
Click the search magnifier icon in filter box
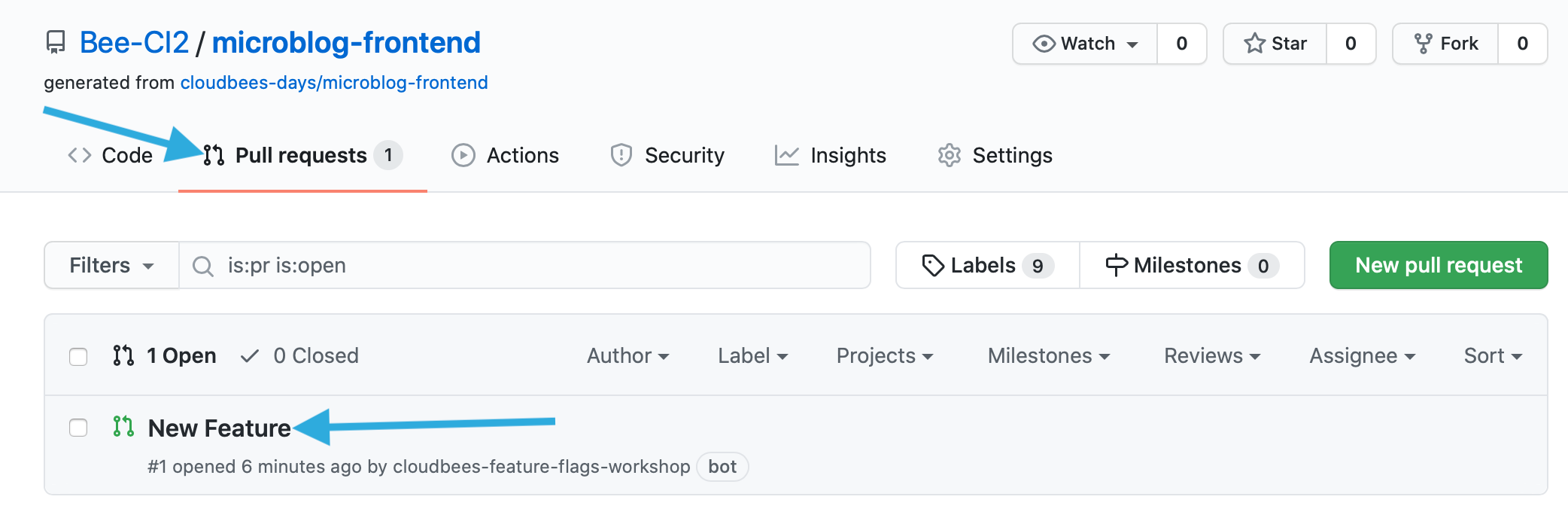tap(202, 266)
